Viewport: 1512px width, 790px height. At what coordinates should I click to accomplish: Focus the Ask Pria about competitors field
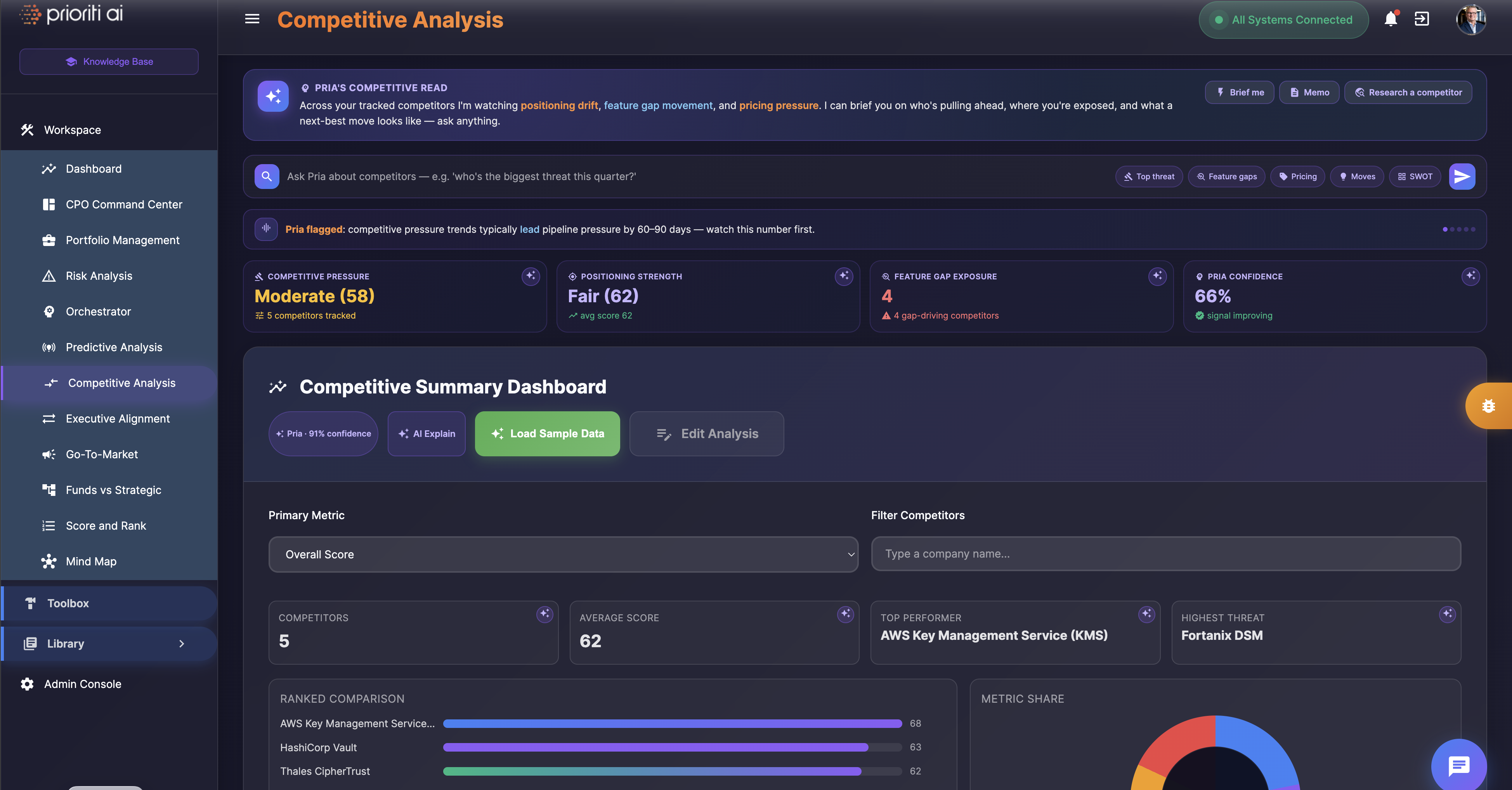coord(695,176)
